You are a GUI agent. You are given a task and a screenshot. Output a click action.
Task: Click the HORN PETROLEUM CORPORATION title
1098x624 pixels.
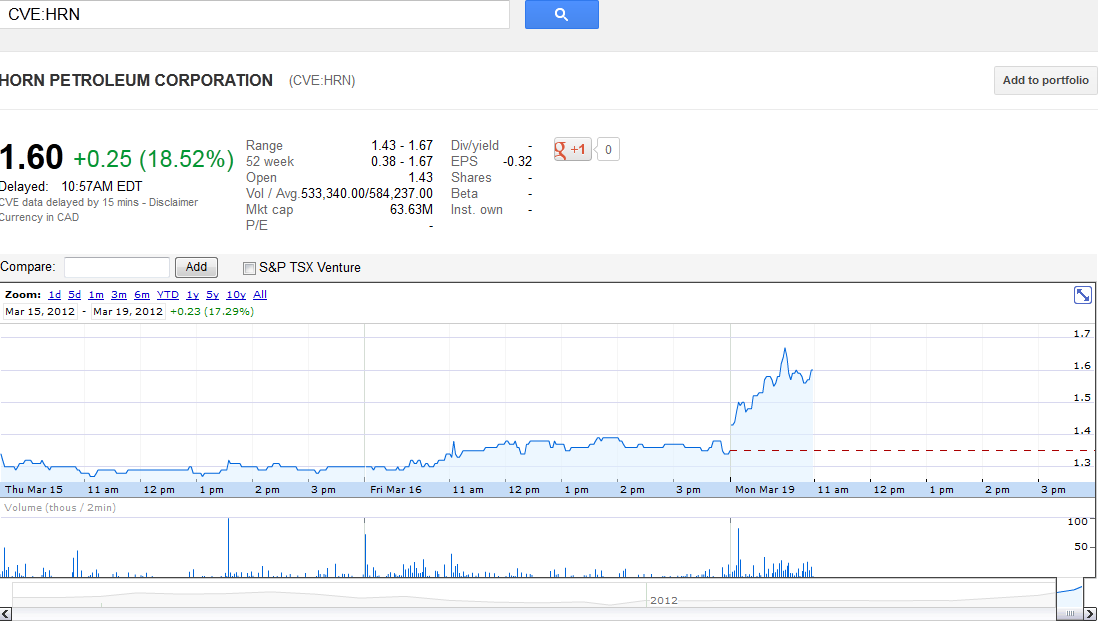tap(137, 81)
